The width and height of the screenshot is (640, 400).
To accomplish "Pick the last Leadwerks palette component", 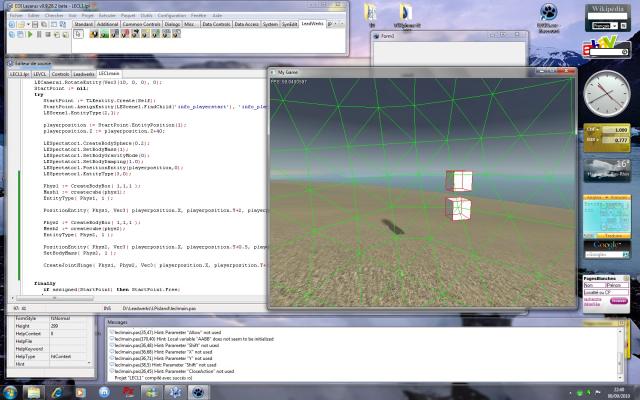I will pyautogui.click(x=176, y=34).
